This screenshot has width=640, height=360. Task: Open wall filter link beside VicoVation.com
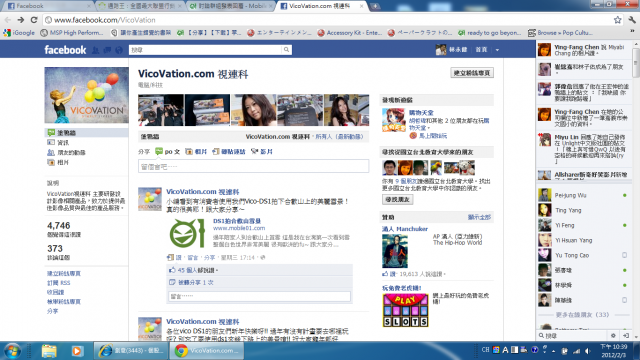point(339,137)
